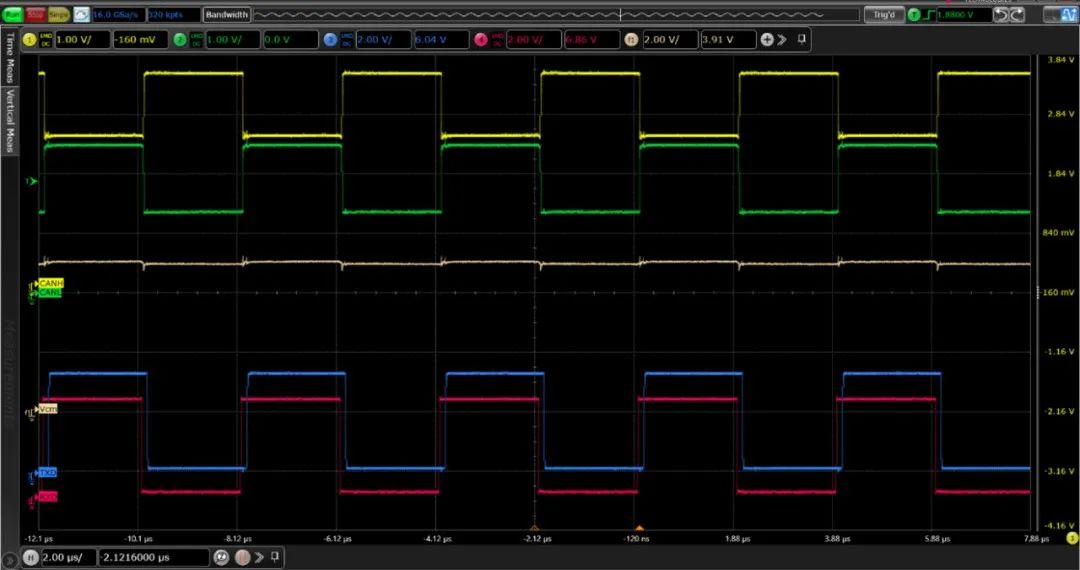Toggle channel 4 red button
This screenshot has height=570, width=1080.
click(481, 40)
